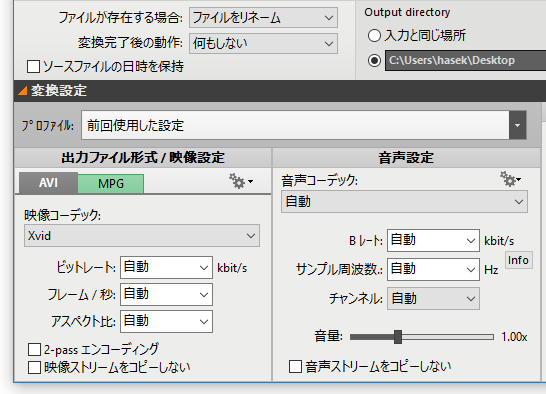Enable 音声ストリームをコピーしない checkbox

click(x=295, y=366)
